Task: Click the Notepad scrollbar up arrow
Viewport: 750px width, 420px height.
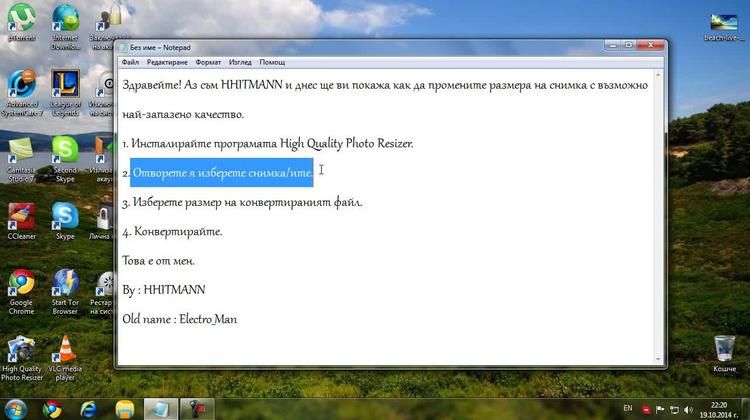Action: [x=658, y=75]
